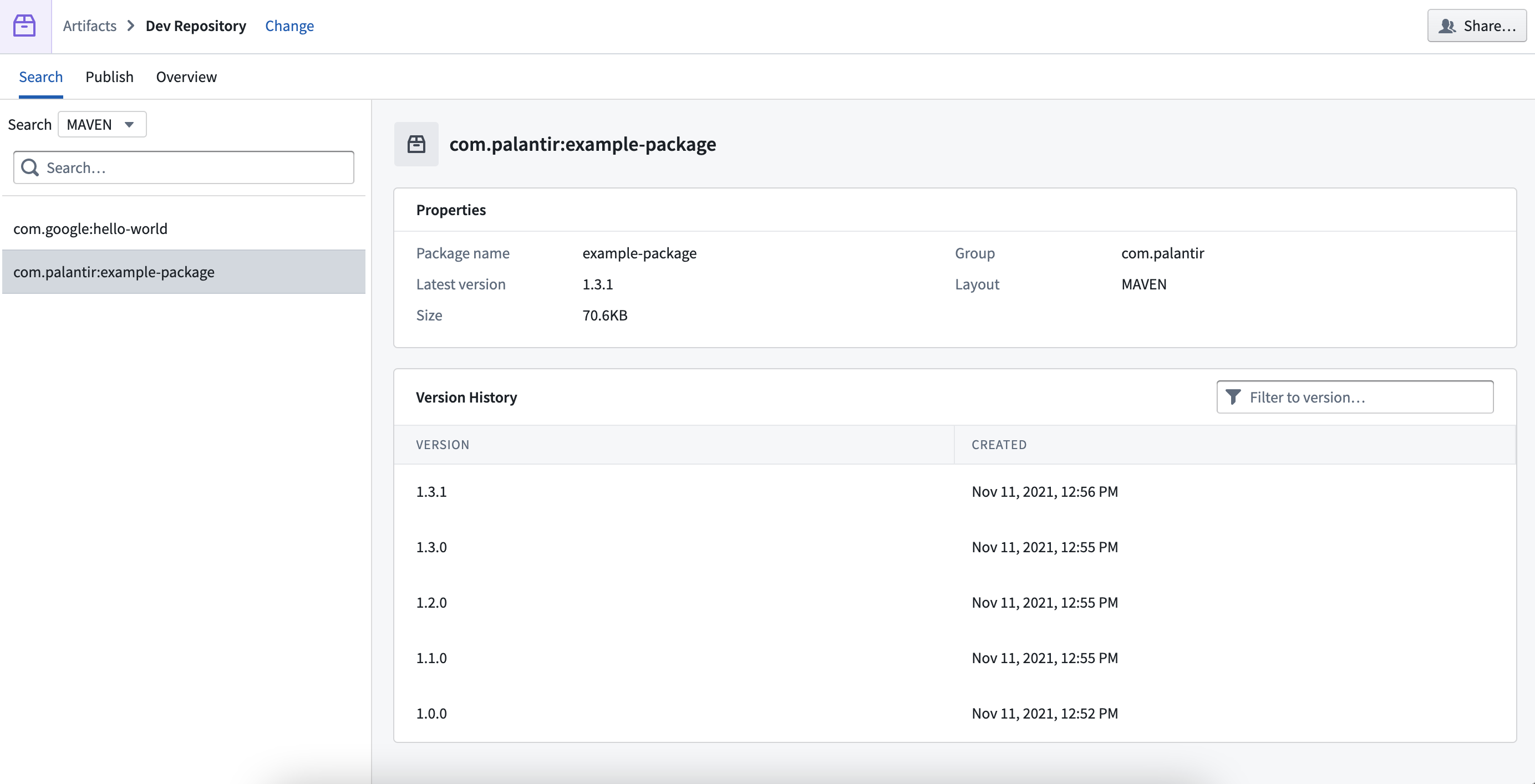Switch to the Publish tab
Screen dimensions: 1535x784
(x=109, y=76)
